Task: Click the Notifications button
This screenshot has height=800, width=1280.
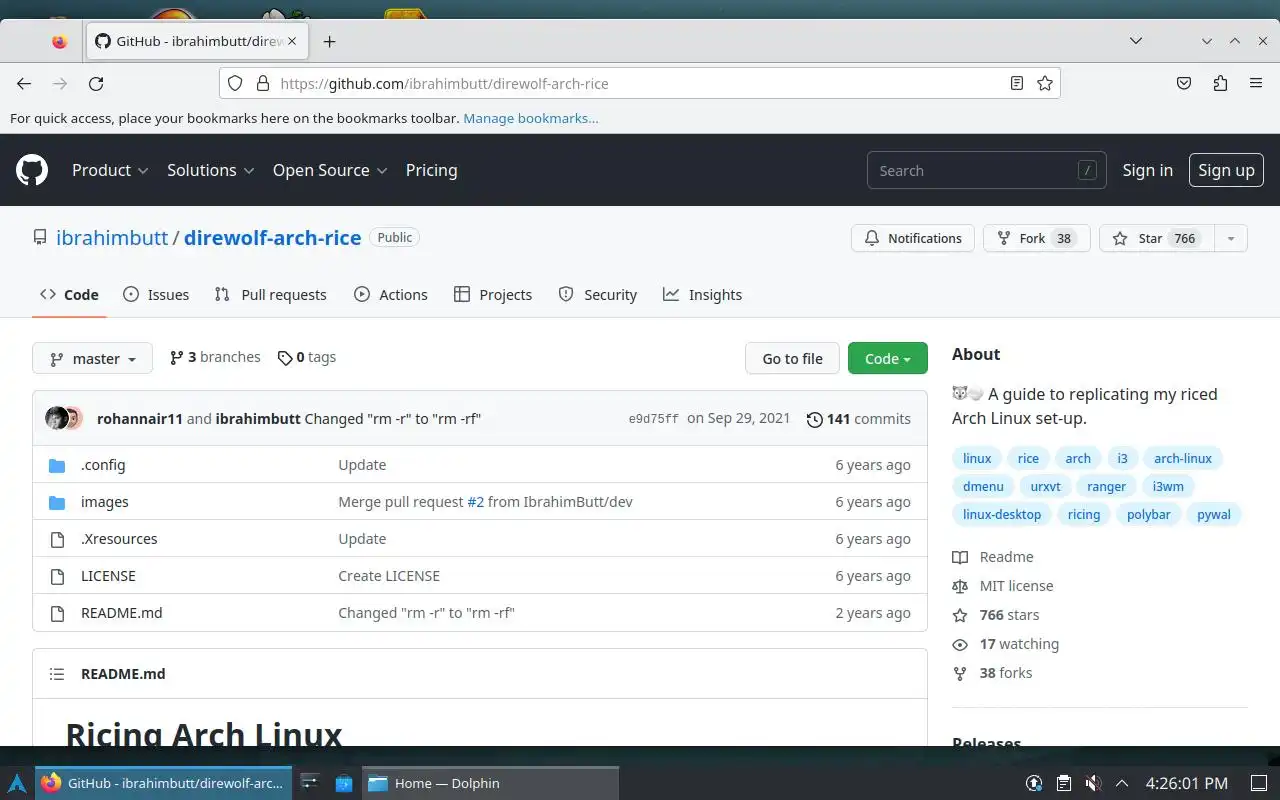Action: coord(913,238)
